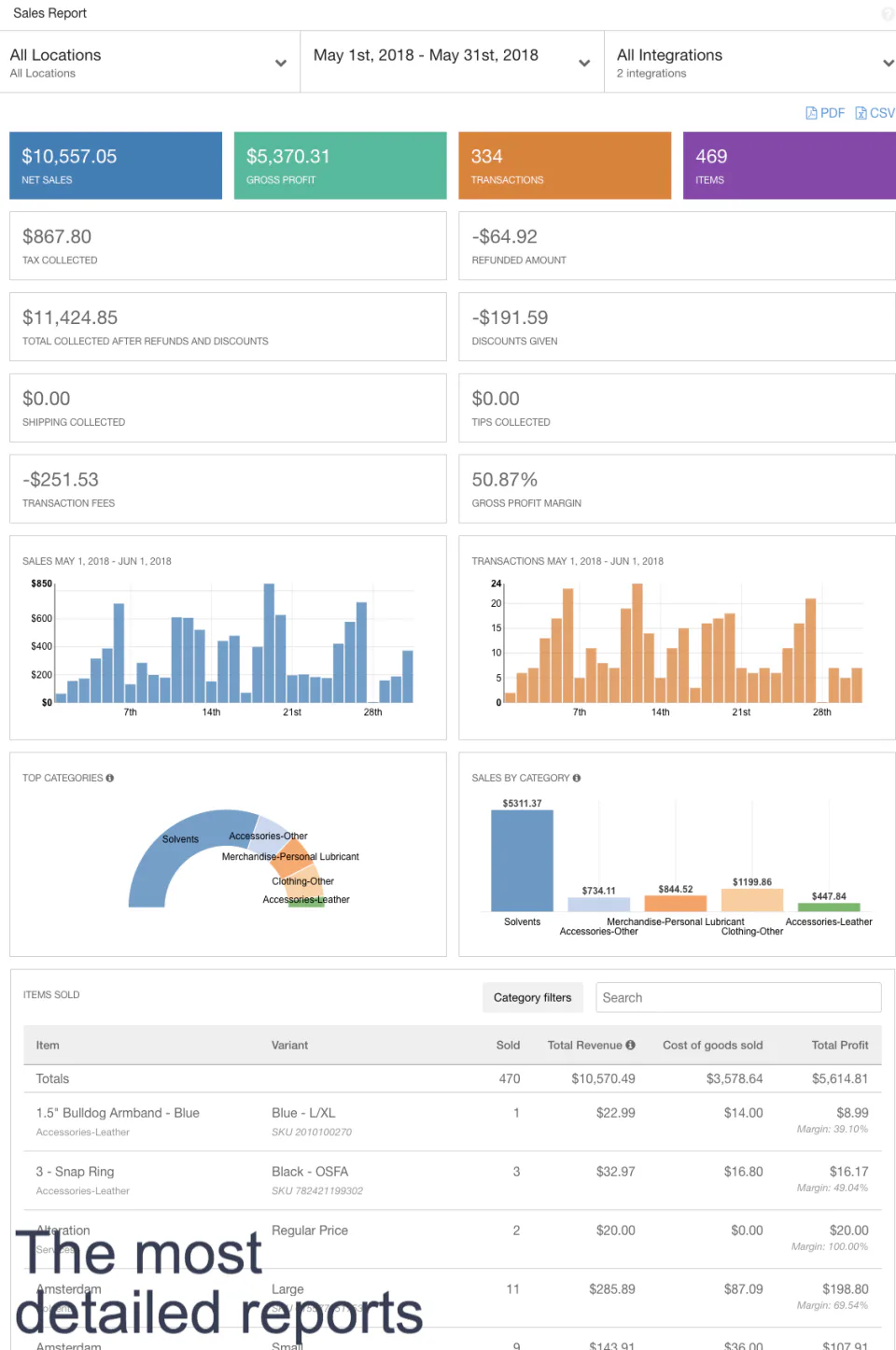Select the blue Net Sales summary tile
The width and height of the screenshot is (896, 1350).
[115, 165]
